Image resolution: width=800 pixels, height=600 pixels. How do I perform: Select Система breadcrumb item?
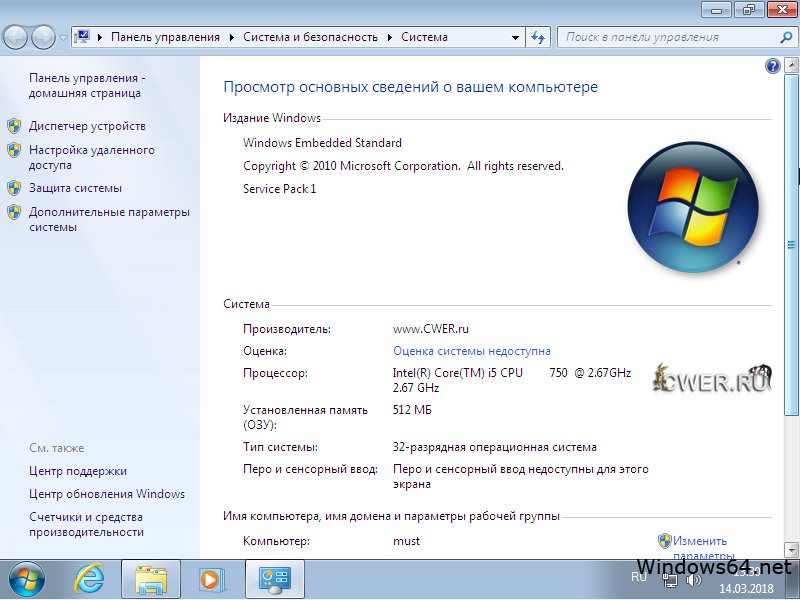pyautogui.click(x=424, y=37)
